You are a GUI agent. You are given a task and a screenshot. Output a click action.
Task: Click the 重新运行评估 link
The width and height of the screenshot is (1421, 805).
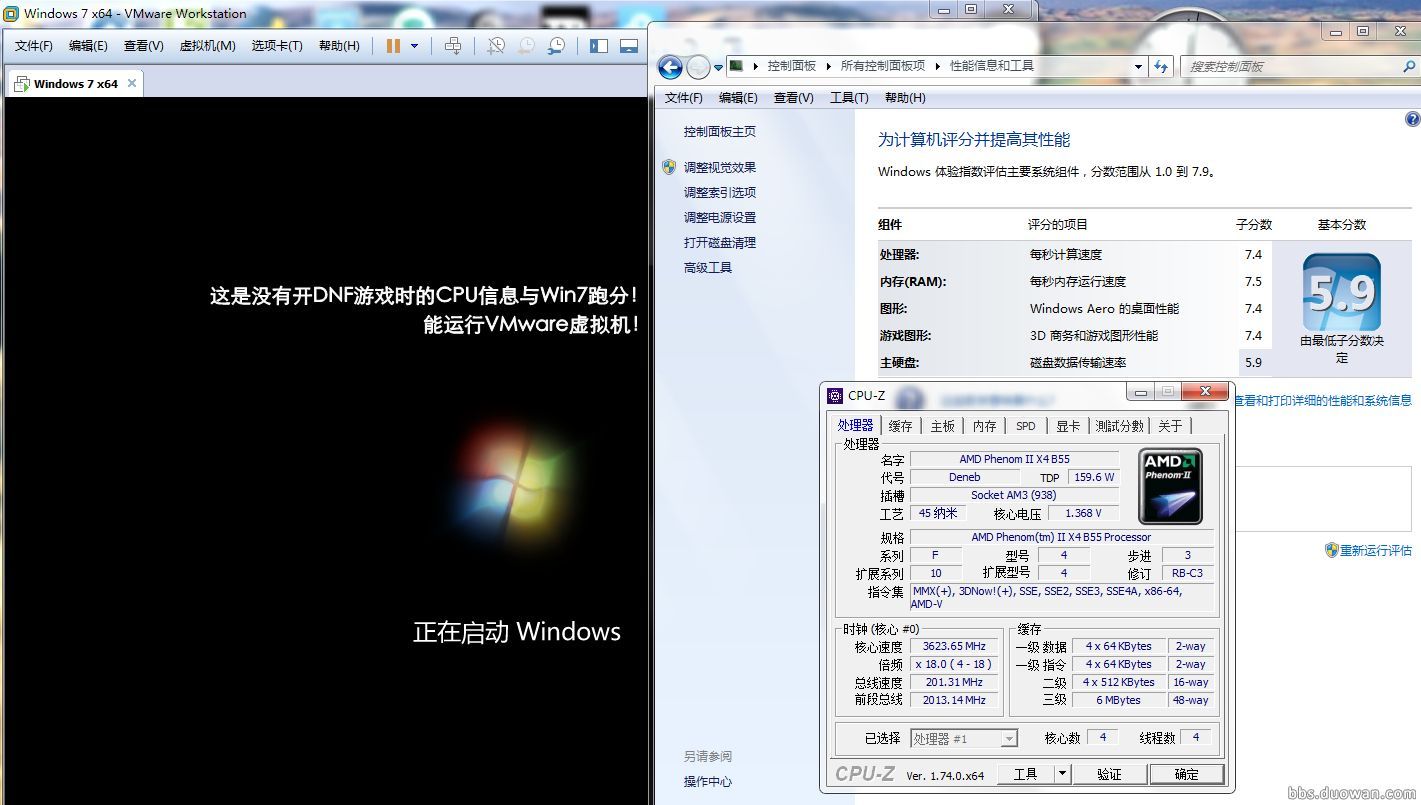(1375, 551)
